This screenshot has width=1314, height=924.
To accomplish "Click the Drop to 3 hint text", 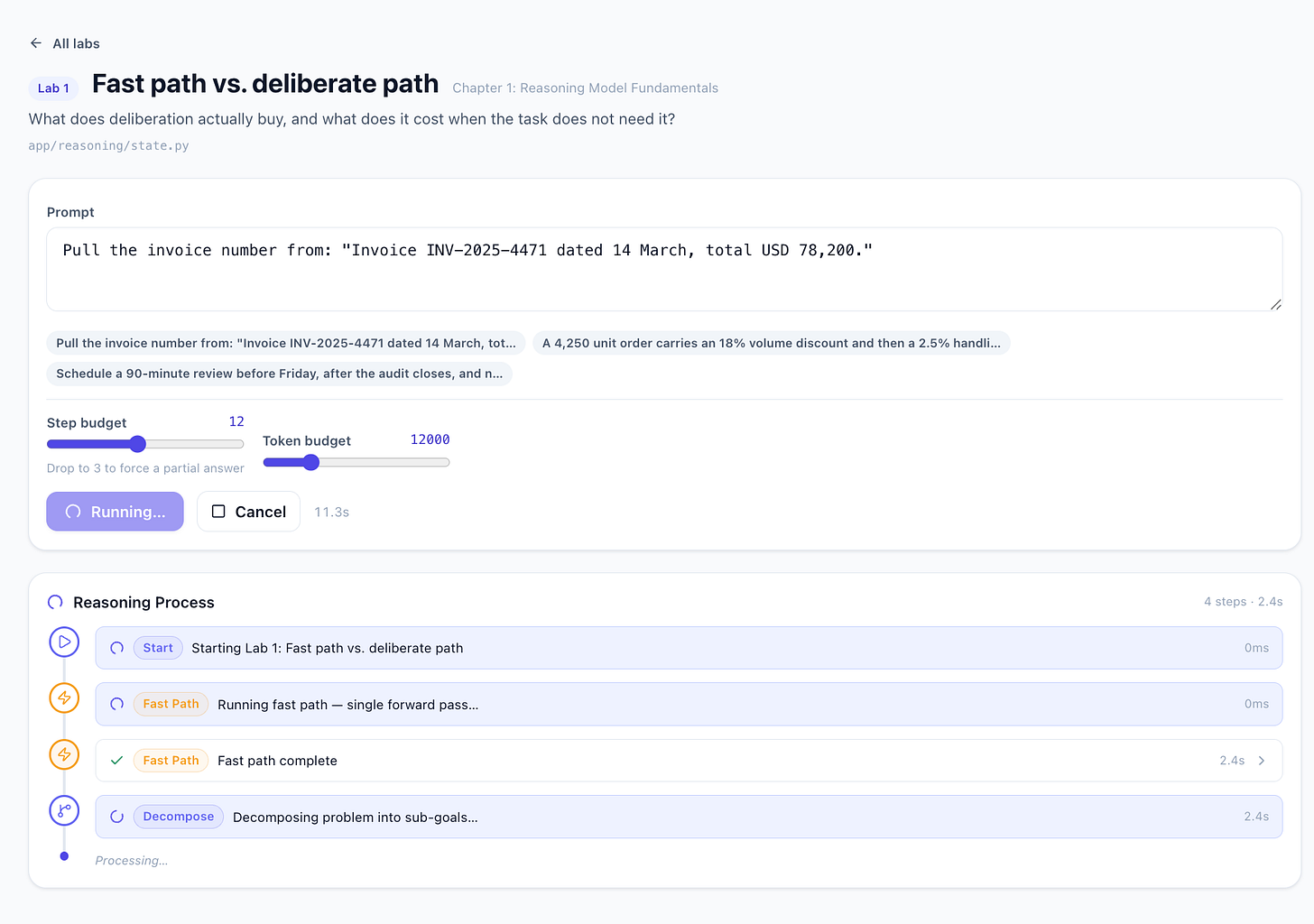I will 145,468.
